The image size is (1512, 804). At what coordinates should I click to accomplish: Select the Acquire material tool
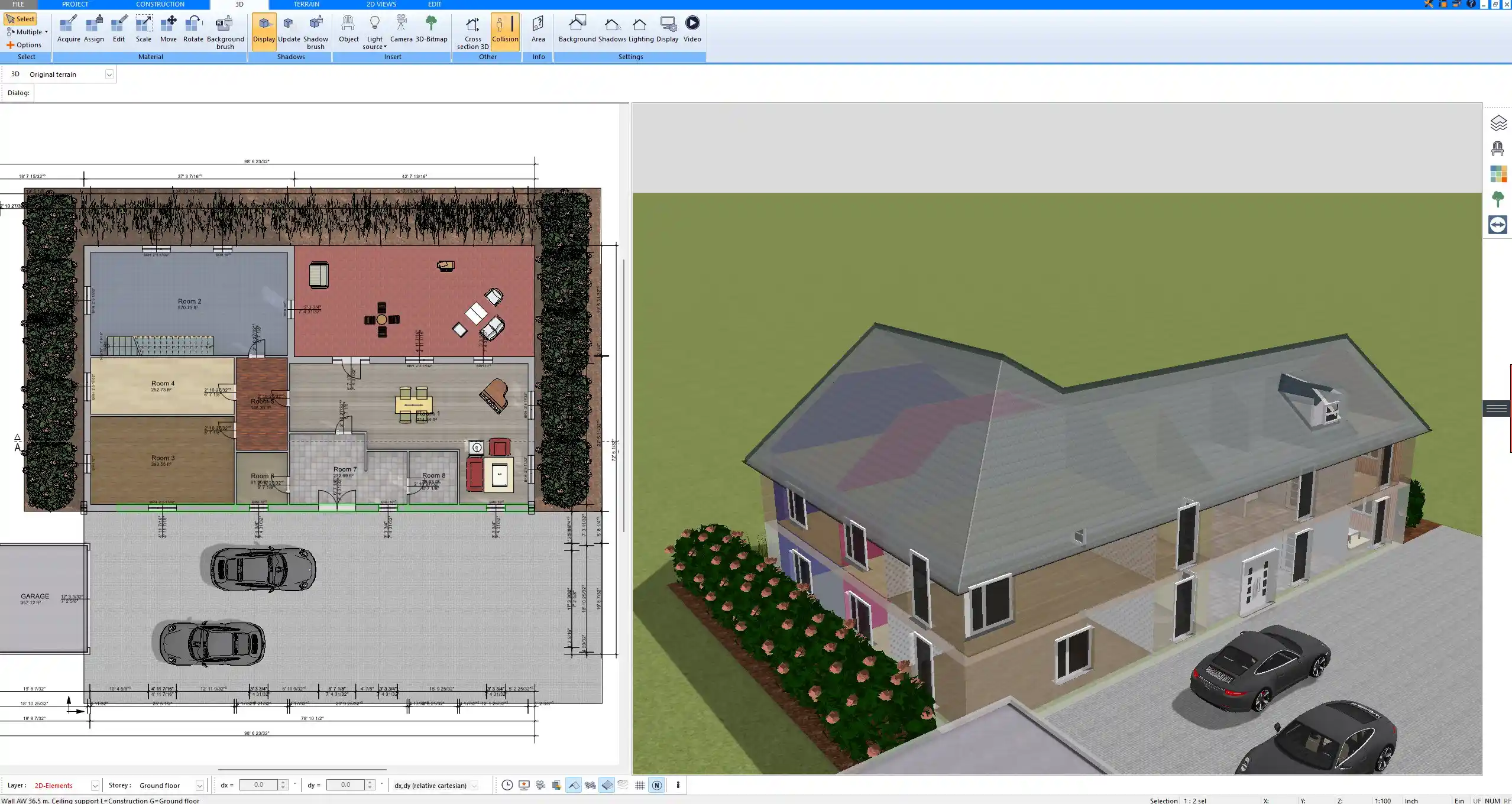pyautogui.click(x=69, y=30)
